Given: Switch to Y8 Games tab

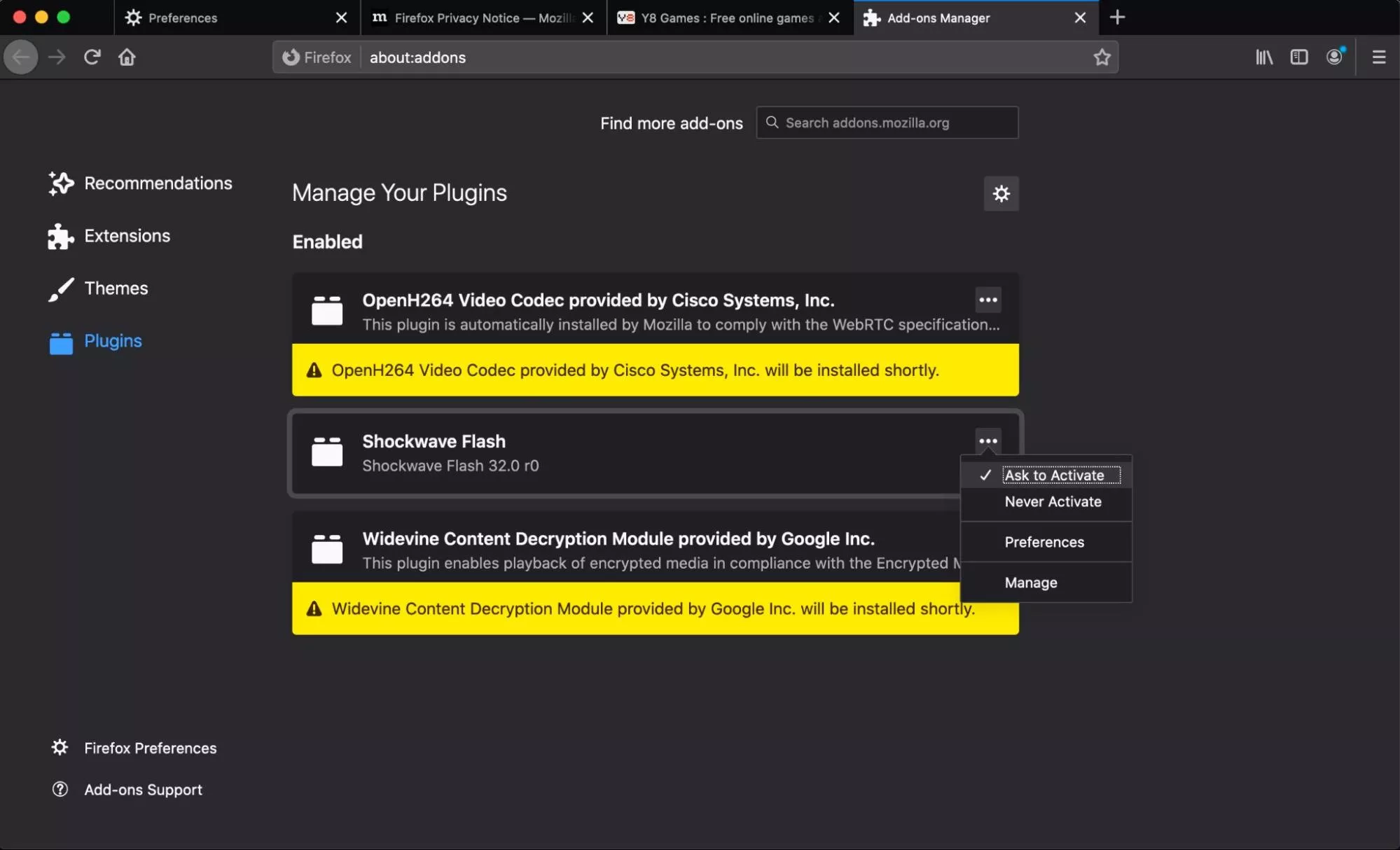Looking at the screenshot, I should (726, 18).
